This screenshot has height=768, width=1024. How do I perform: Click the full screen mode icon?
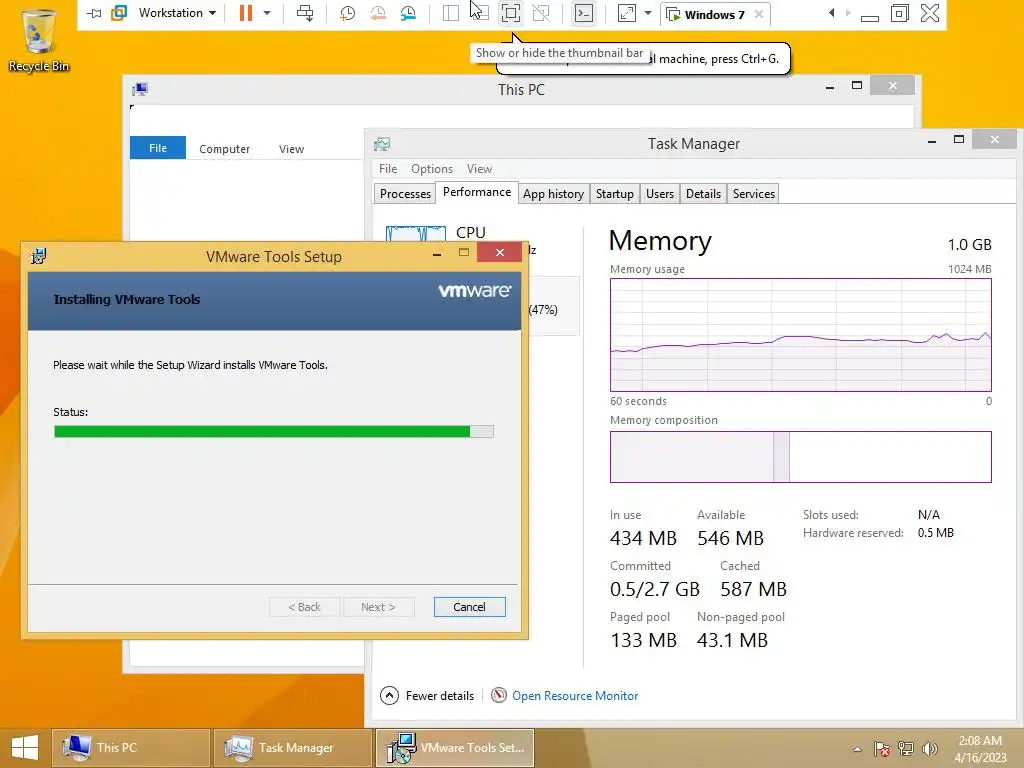coord(511,13)
